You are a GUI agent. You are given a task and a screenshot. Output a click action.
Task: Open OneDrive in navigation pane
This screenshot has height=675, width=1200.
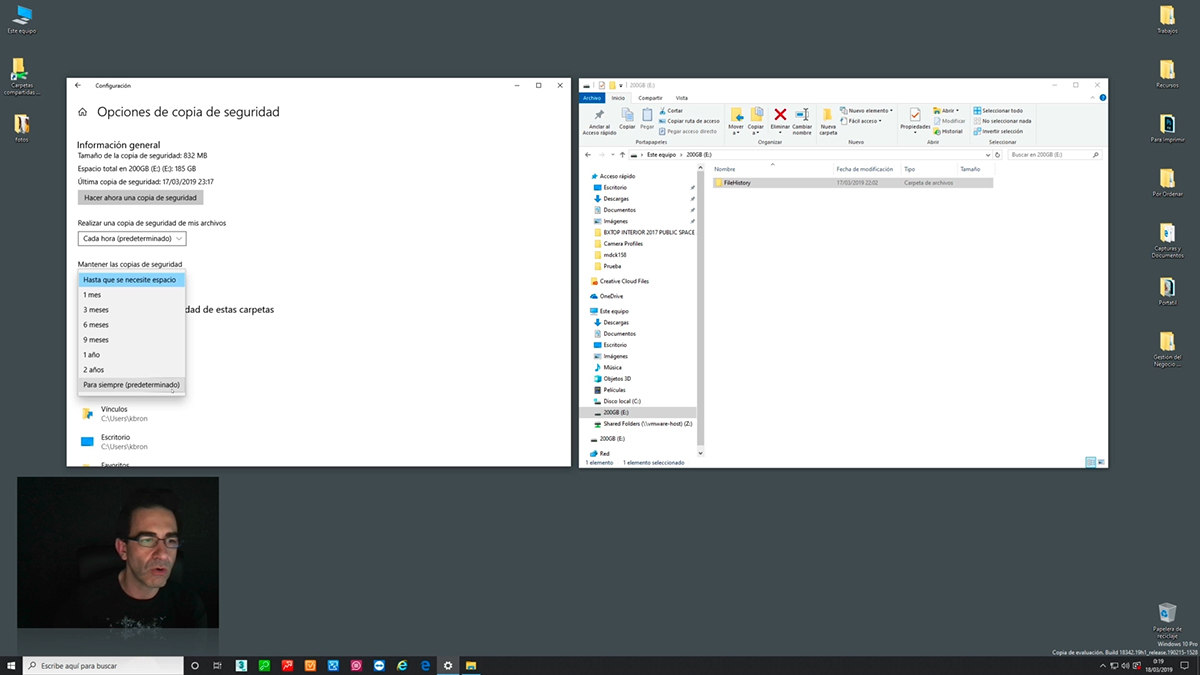pos(611,296)
